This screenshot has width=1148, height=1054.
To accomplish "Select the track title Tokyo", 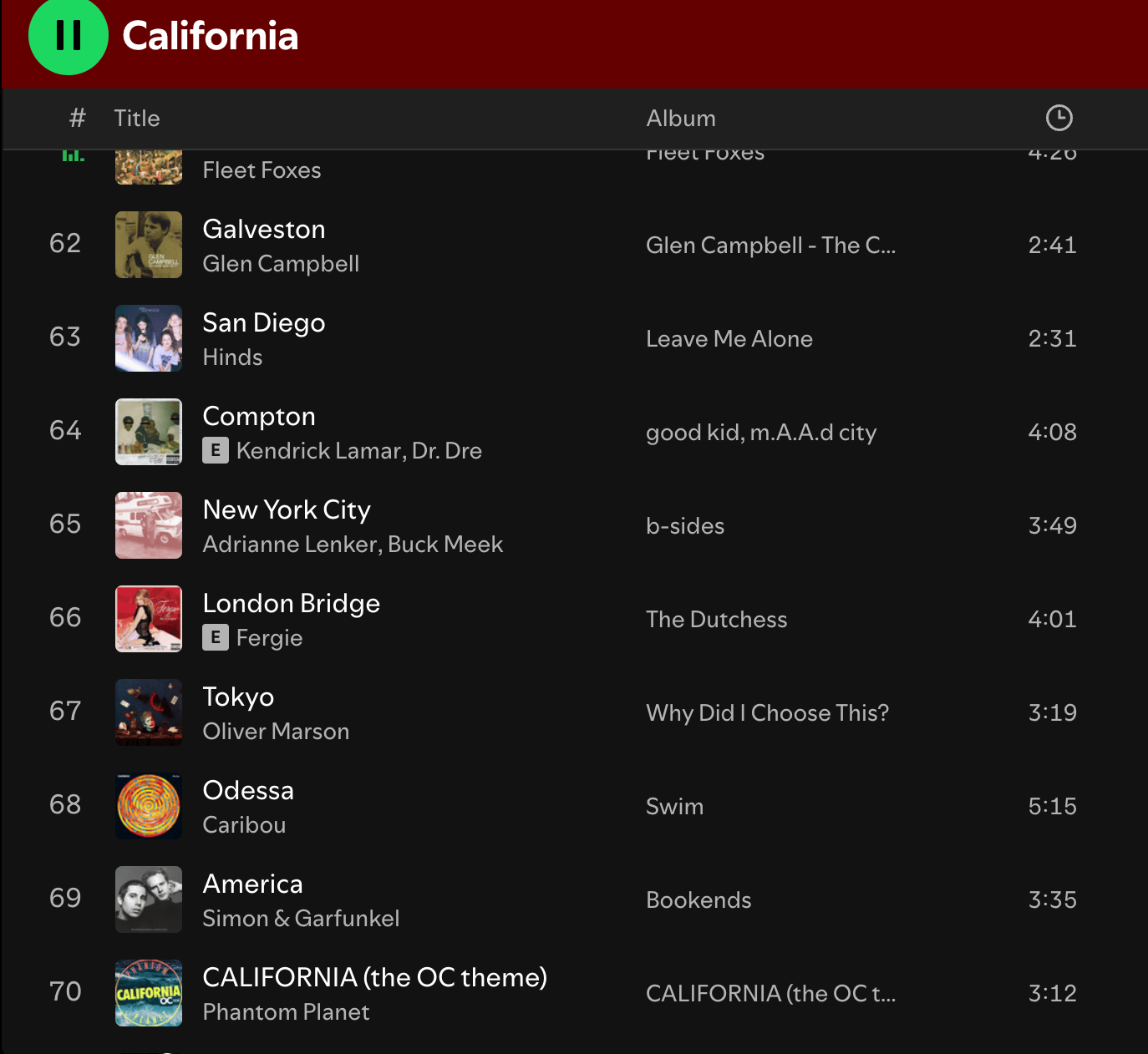I will (x=239, y=697).
